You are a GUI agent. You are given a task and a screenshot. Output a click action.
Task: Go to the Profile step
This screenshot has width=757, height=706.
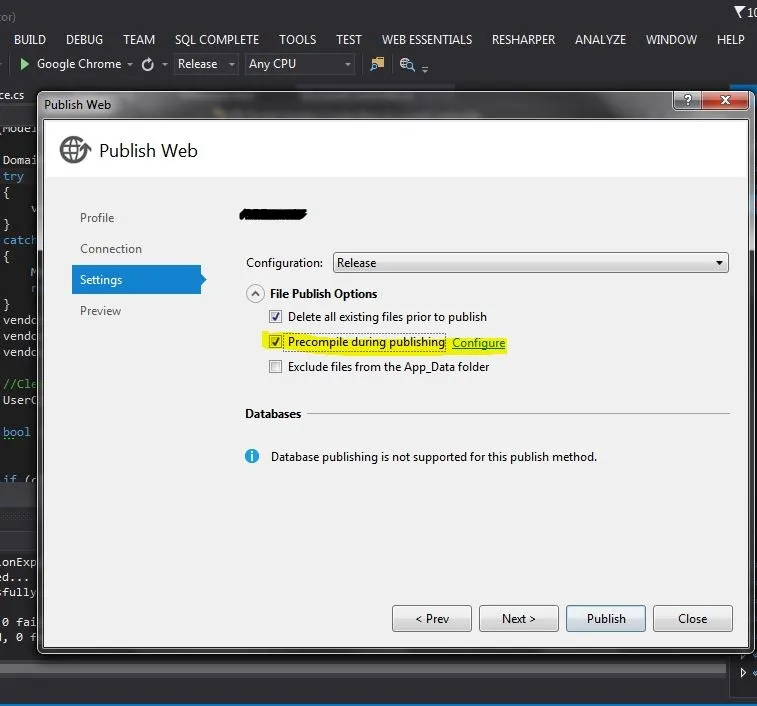[97, 218]
